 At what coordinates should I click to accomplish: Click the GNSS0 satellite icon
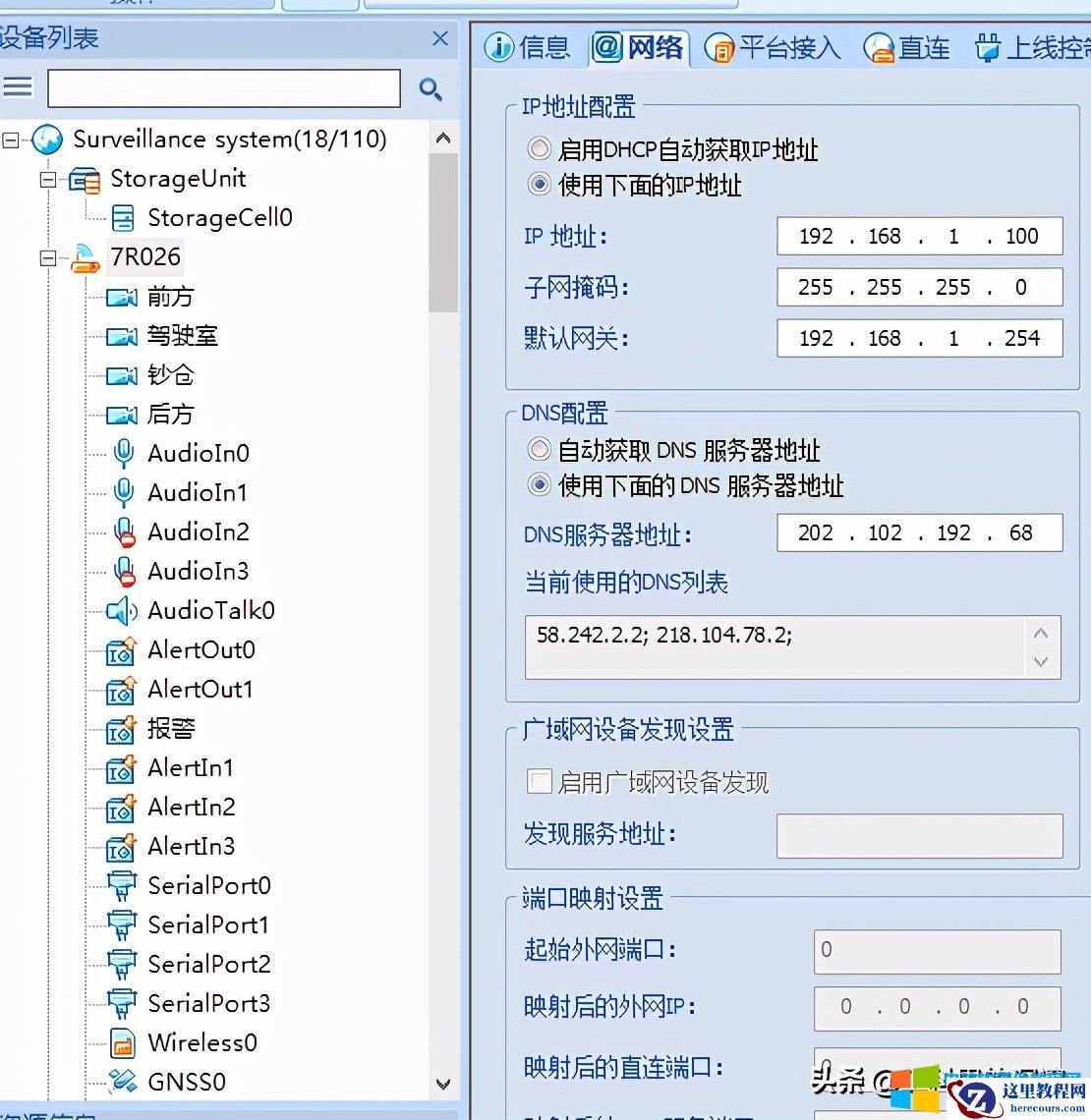pyautogui.click(x=122, y=1082)
